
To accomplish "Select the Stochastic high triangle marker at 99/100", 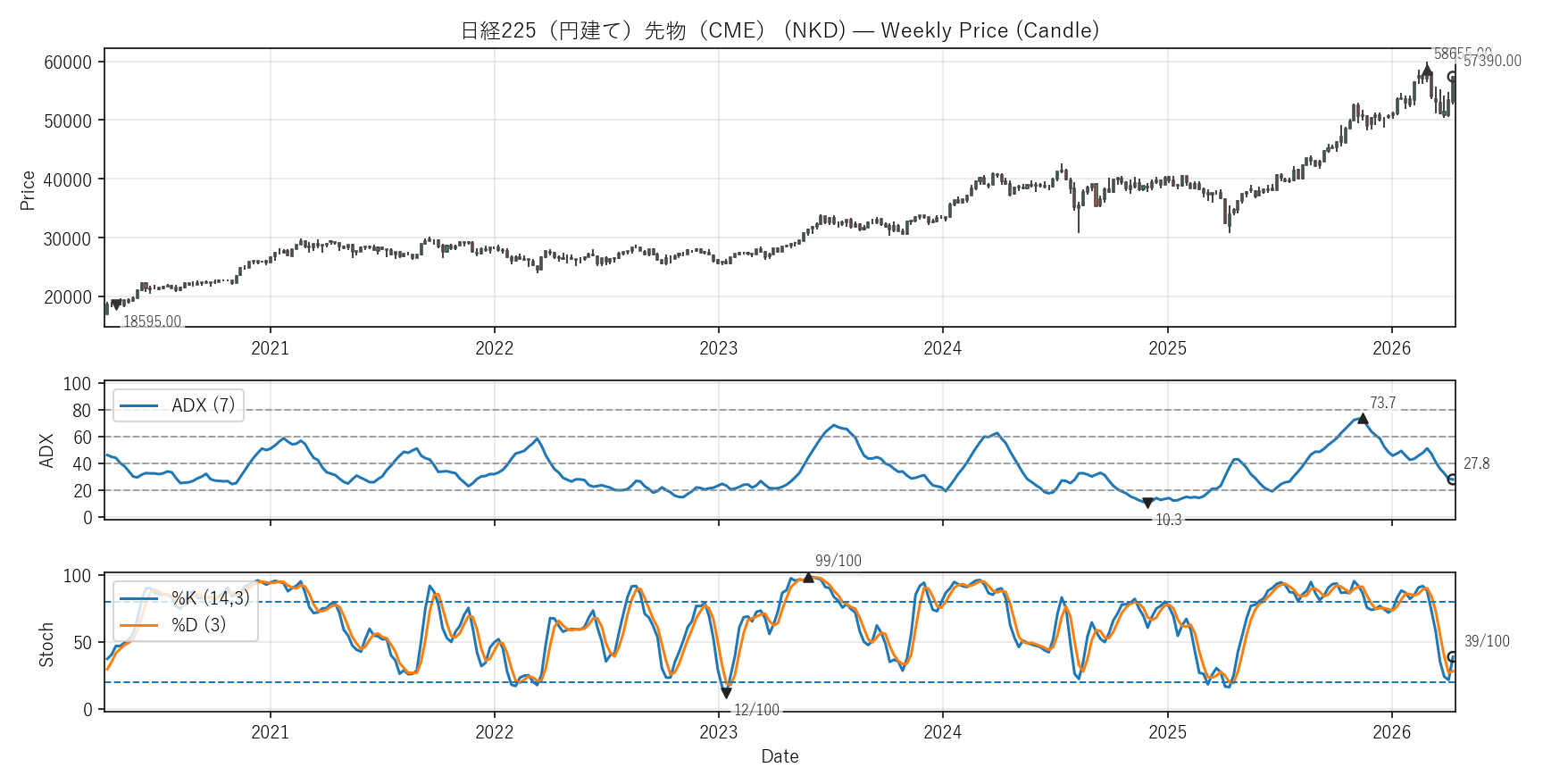I will tap(809, 578).
